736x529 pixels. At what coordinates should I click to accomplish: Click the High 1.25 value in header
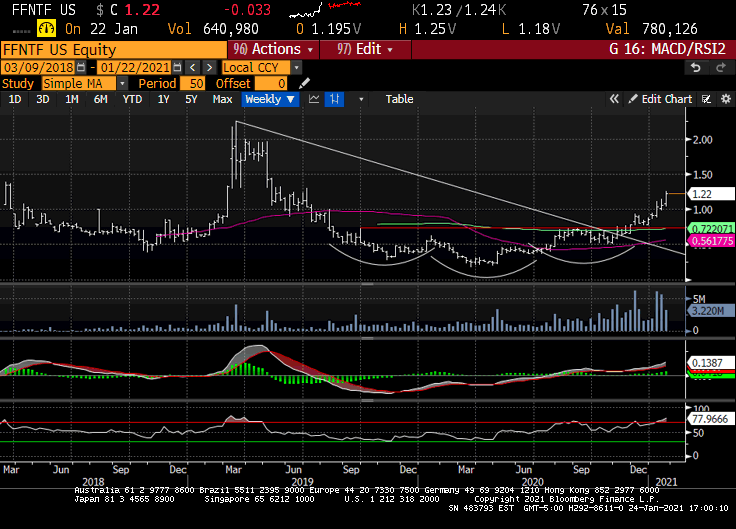click(428, 29)
